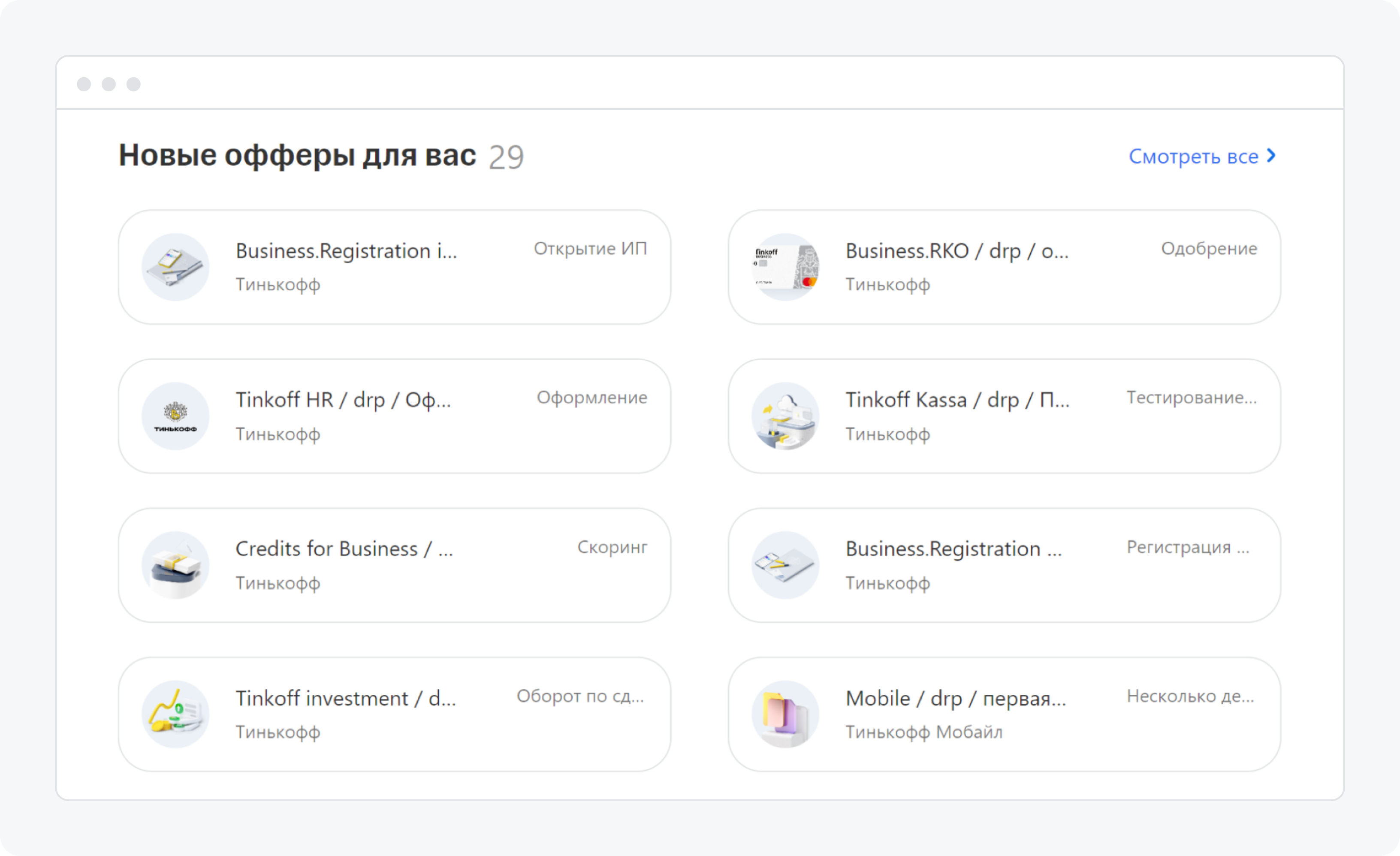The width and height of the screenshot is (1400, 856).
Task: Click the Тинькофф logo icon for Tinkoff HR
Action: click(x=175, y=416)
